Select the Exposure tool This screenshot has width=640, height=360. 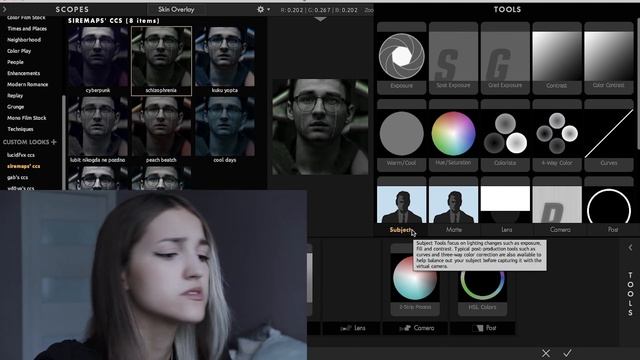coord(401,58)
